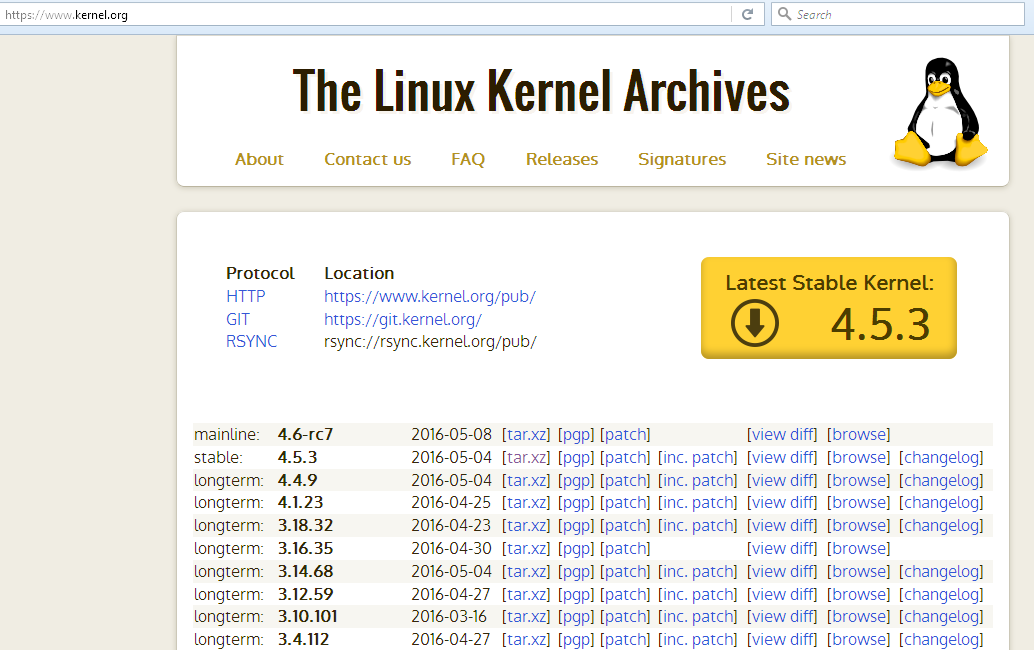Click browse for longterm 3.4.112
The height and width of the screenshot is (650, 1034).
(859, 639)
